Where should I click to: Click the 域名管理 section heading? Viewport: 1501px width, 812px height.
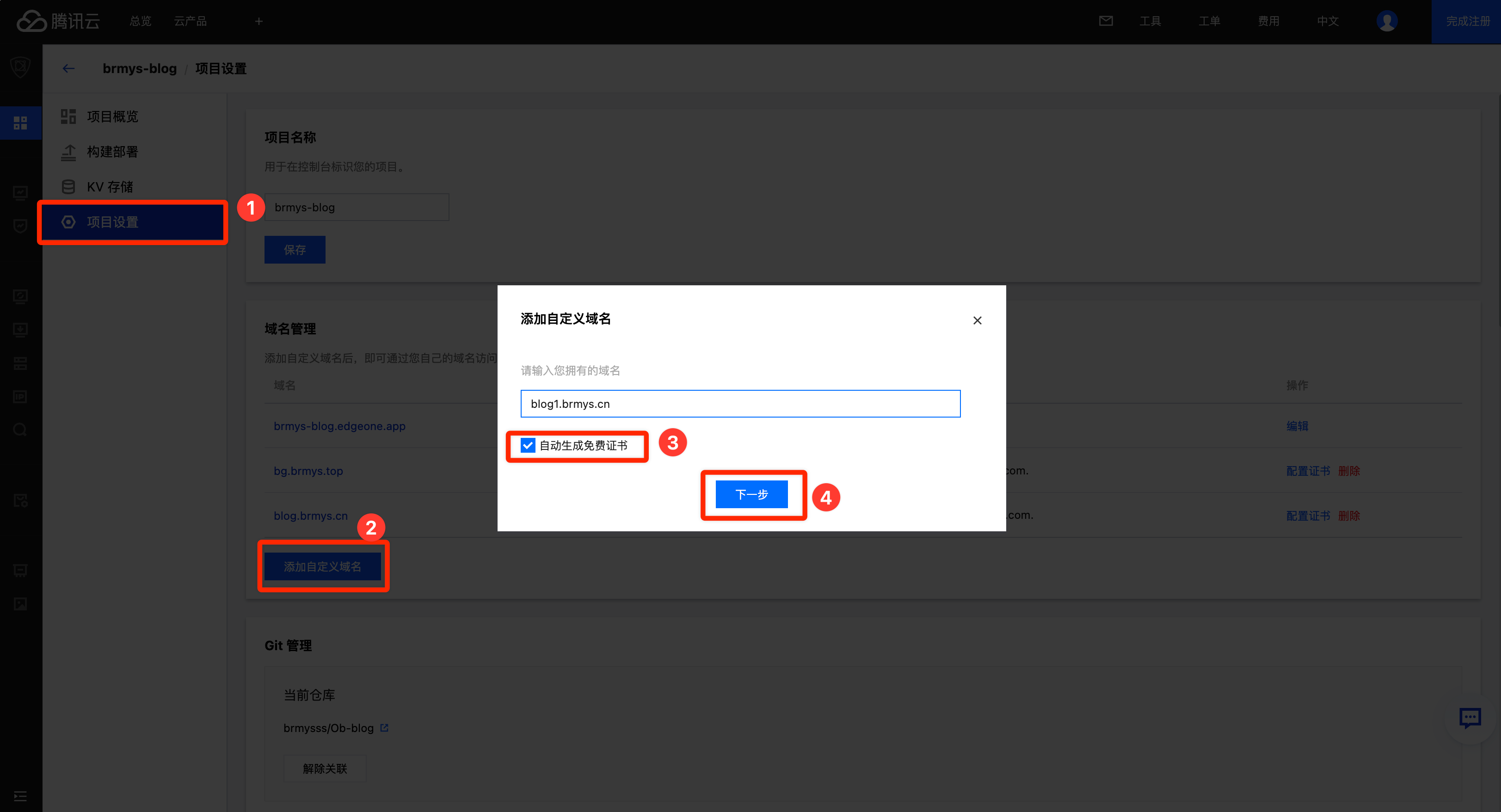[x=290, y=328]
